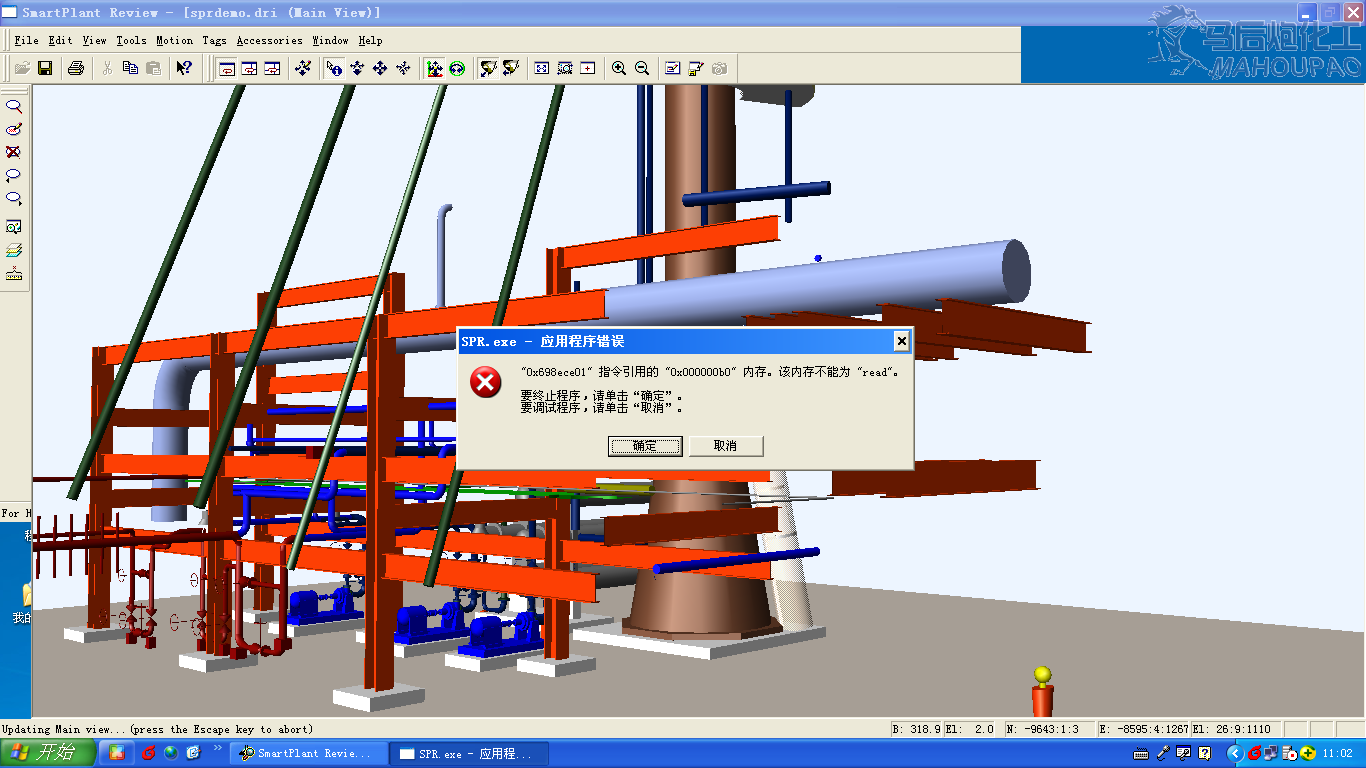Open the Edit menu
The width and height of the screenshot is (1366, 768).
point(60,40)
